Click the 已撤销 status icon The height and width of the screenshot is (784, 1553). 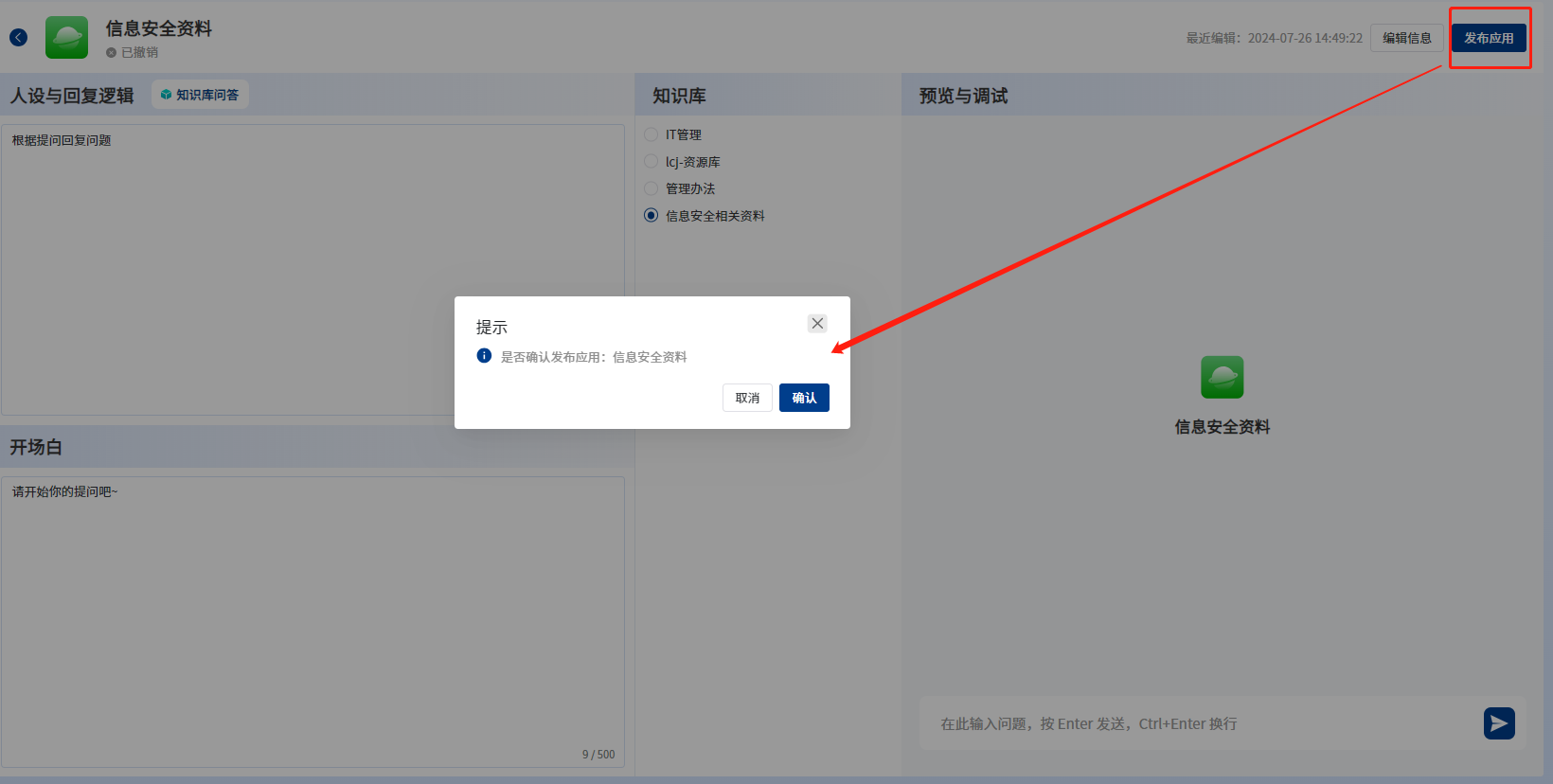point(112,53)
